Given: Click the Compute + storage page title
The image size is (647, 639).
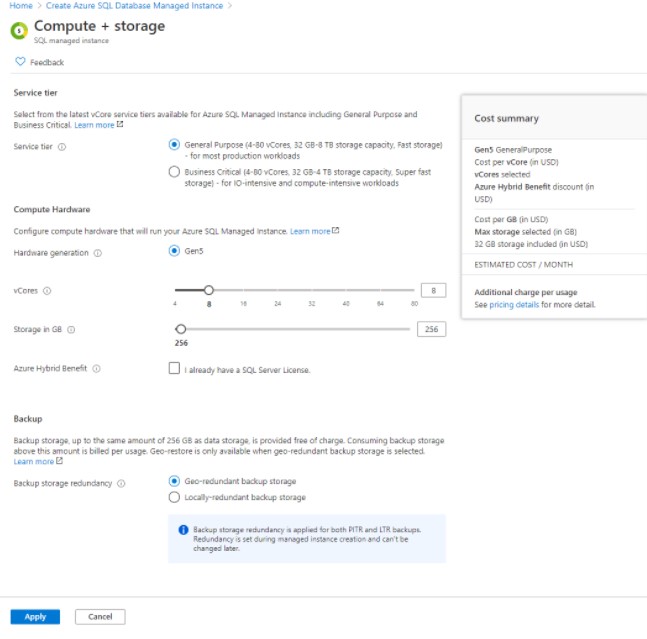Looking at the screenshot, I should 99,26.
